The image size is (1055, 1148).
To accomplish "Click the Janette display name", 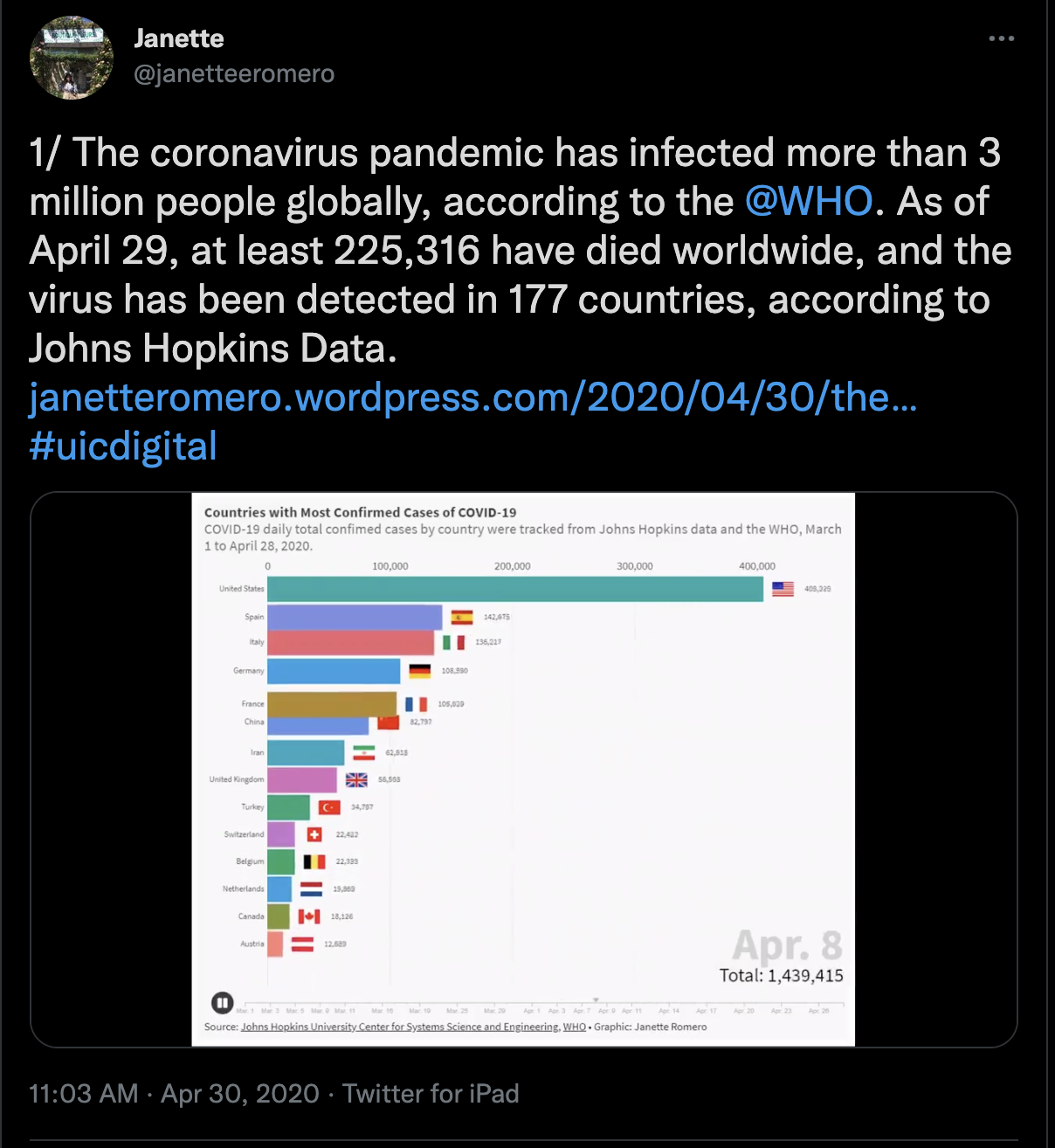I will 179,38.
